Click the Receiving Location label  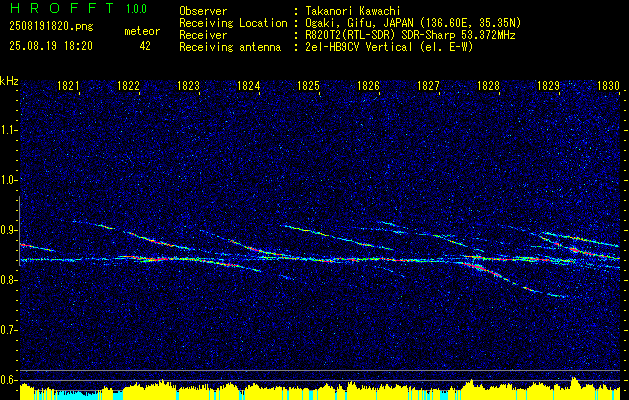click(233, 23)
